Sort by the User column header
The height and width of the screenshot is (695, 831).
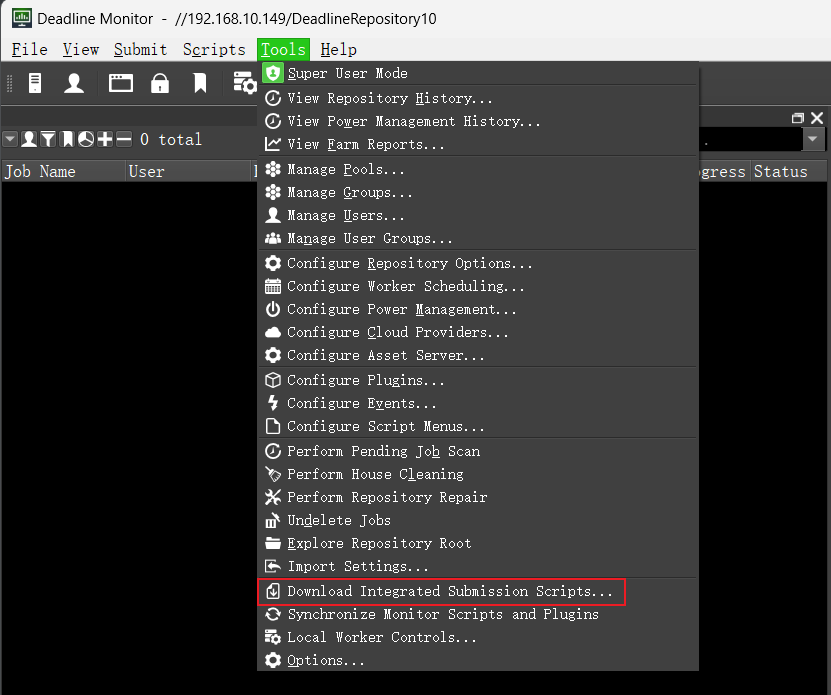click(188, 172)
